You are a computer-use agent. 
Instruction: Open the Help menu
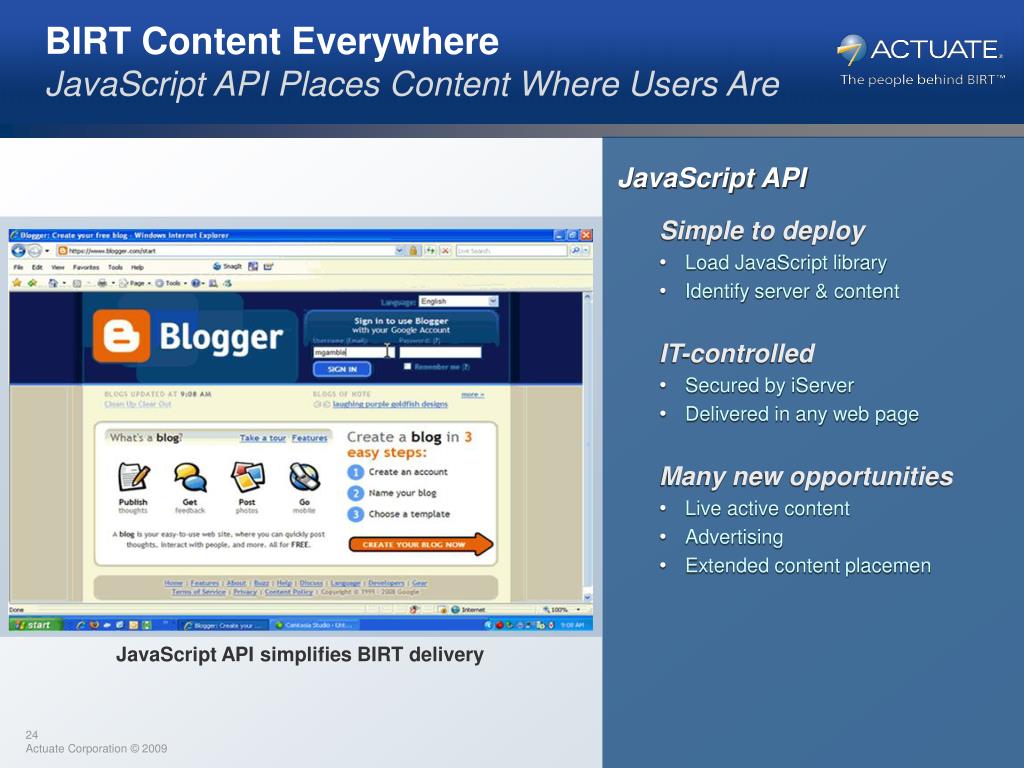(x=137, y=267)
